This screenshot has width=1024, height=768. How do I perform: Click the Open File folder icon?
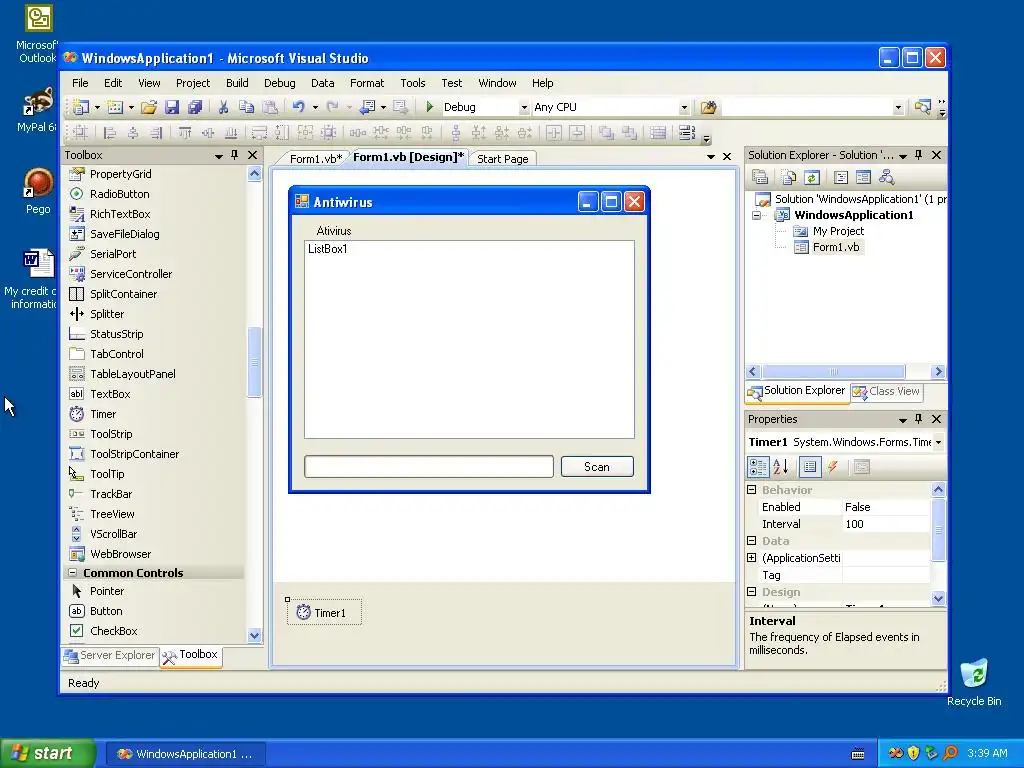point(149,107)
